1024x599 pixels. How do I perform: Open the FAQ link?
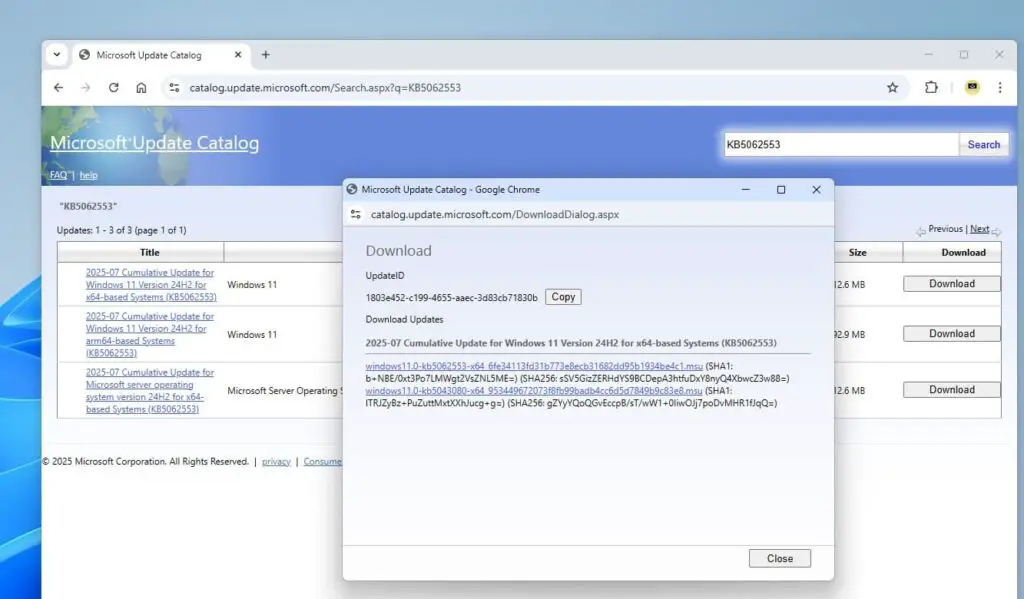pyautogui.click(x=58, y=174)
